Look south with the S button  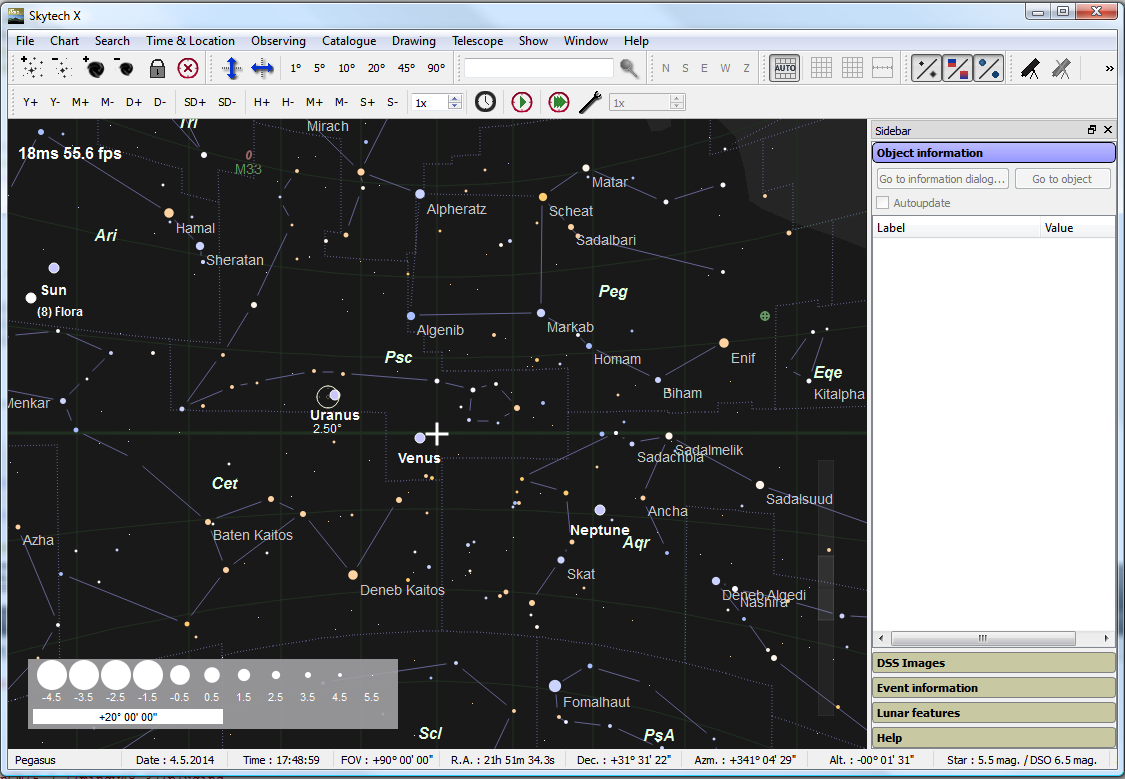[685, 68]
